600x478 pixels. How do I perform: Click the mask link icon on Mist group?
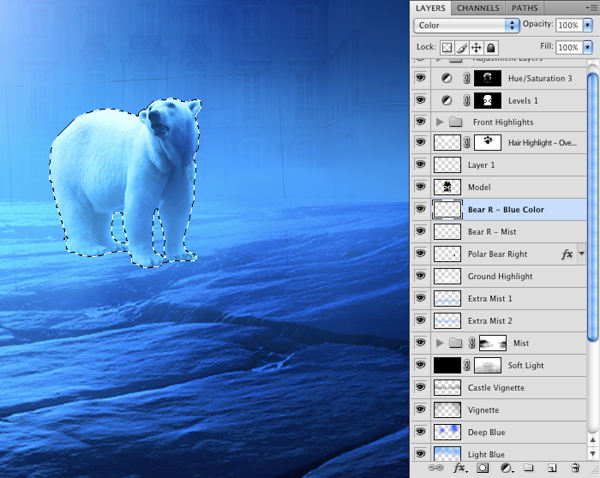pyautogui.click(x=472, y=343)
